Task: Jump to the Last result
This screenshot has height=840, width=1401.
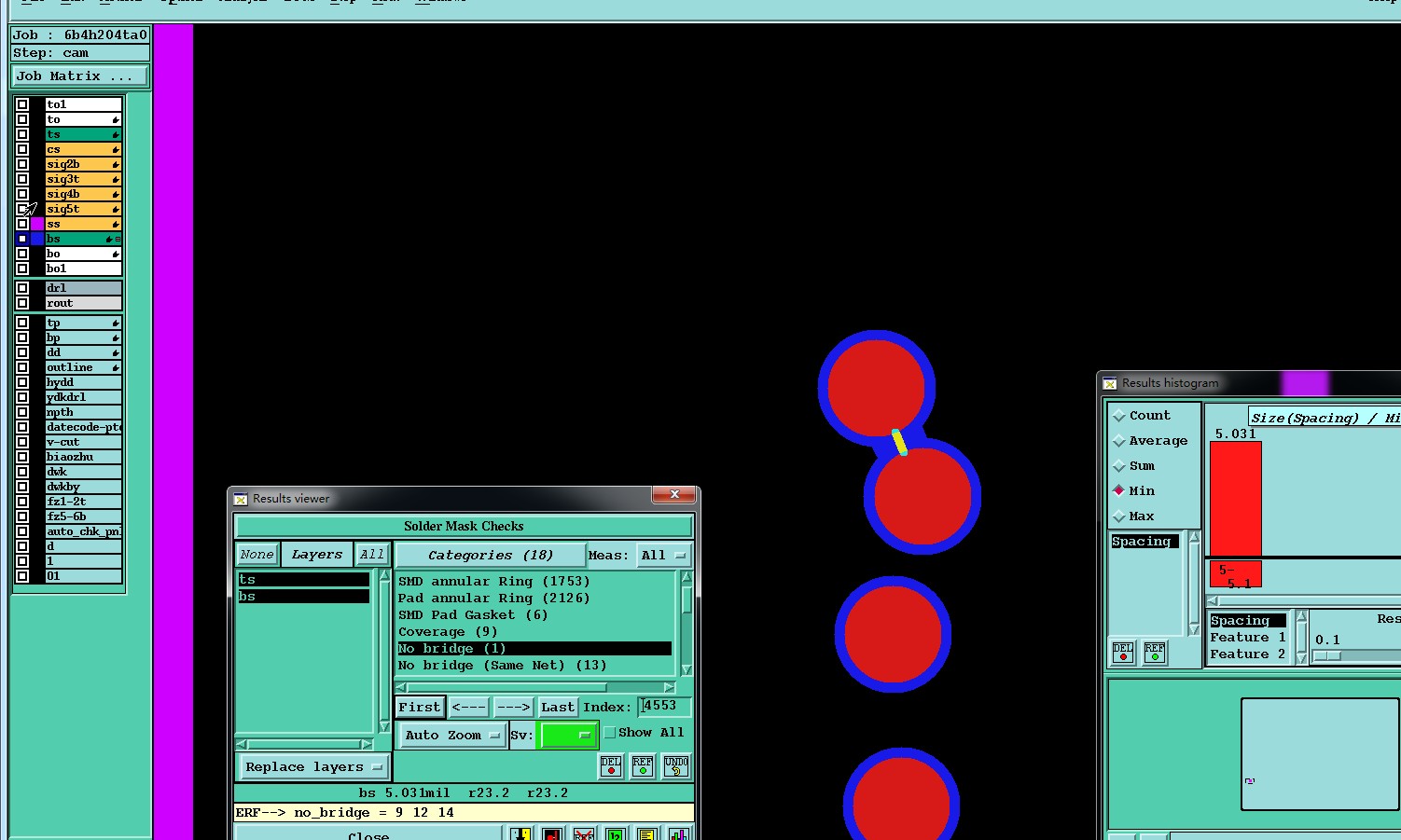Action: (x=558, y=707)
